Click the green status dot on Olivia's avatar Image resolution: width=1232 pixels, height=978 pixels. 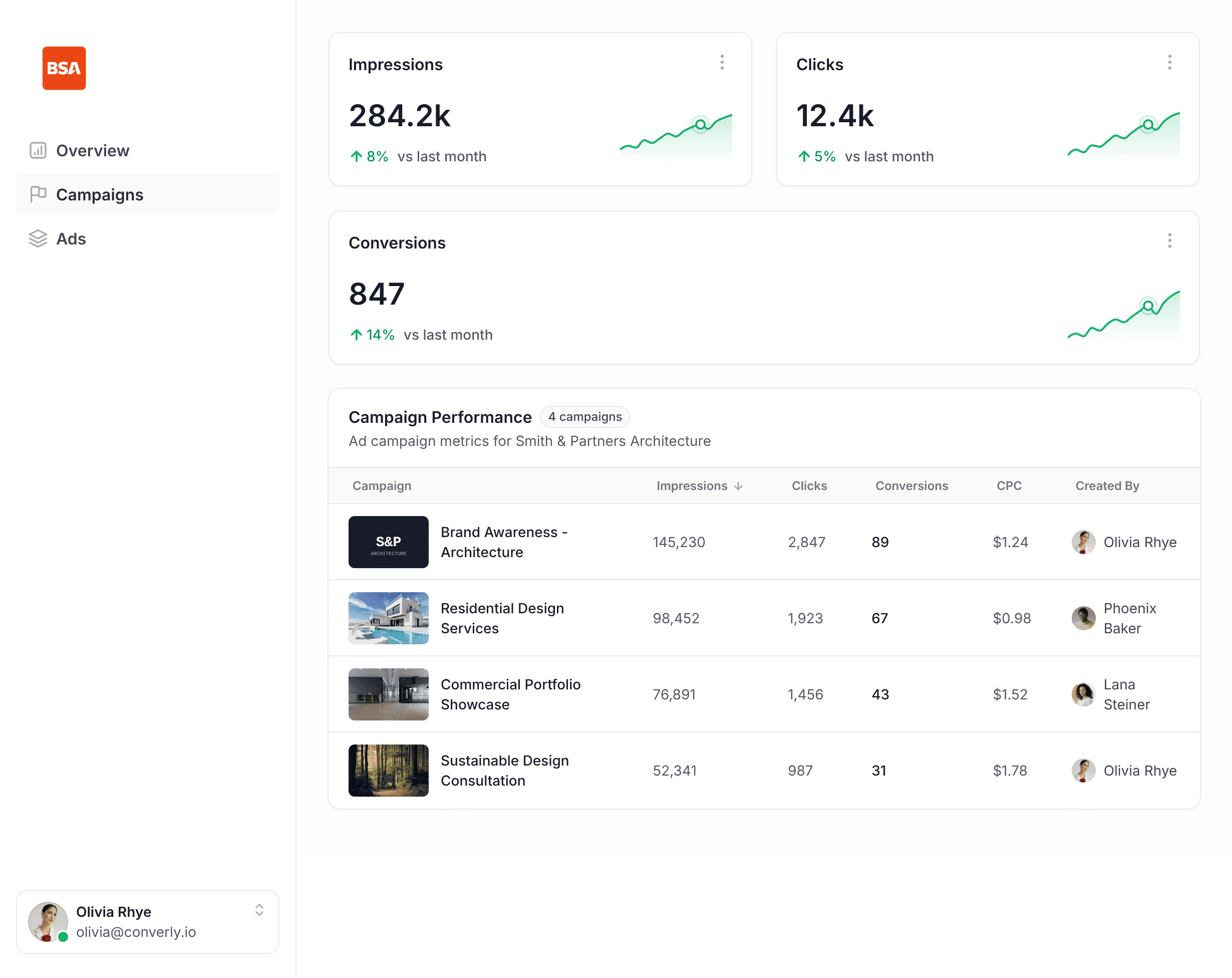pos(62,937)
